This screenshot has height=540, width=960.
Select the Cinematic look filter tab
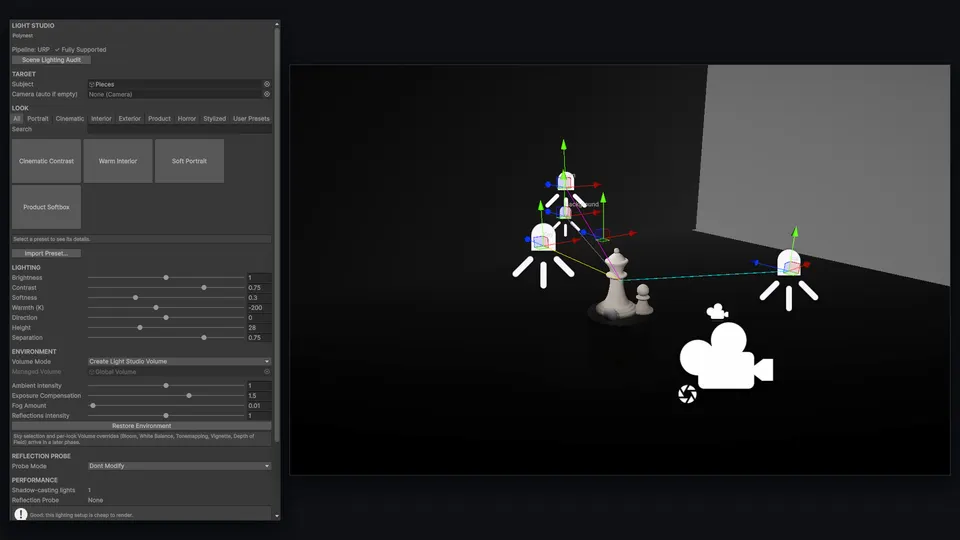click(x=70, y=119)
